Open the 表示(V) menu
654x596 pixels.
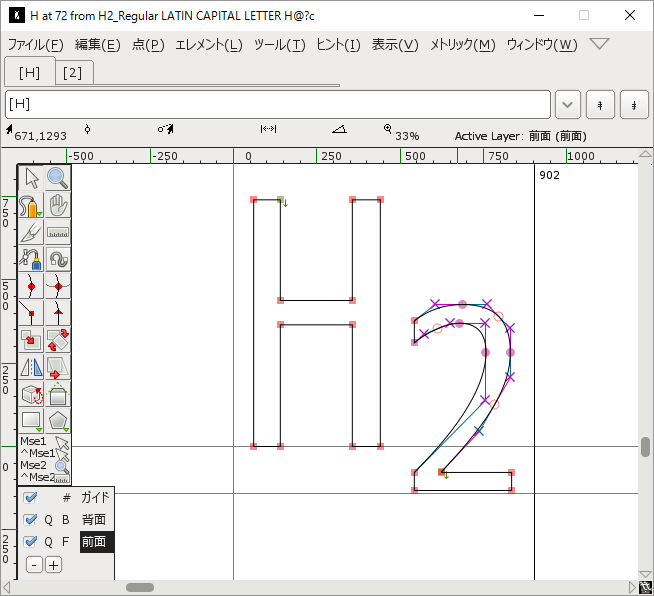pyautogui.click(x=395, y=44)
